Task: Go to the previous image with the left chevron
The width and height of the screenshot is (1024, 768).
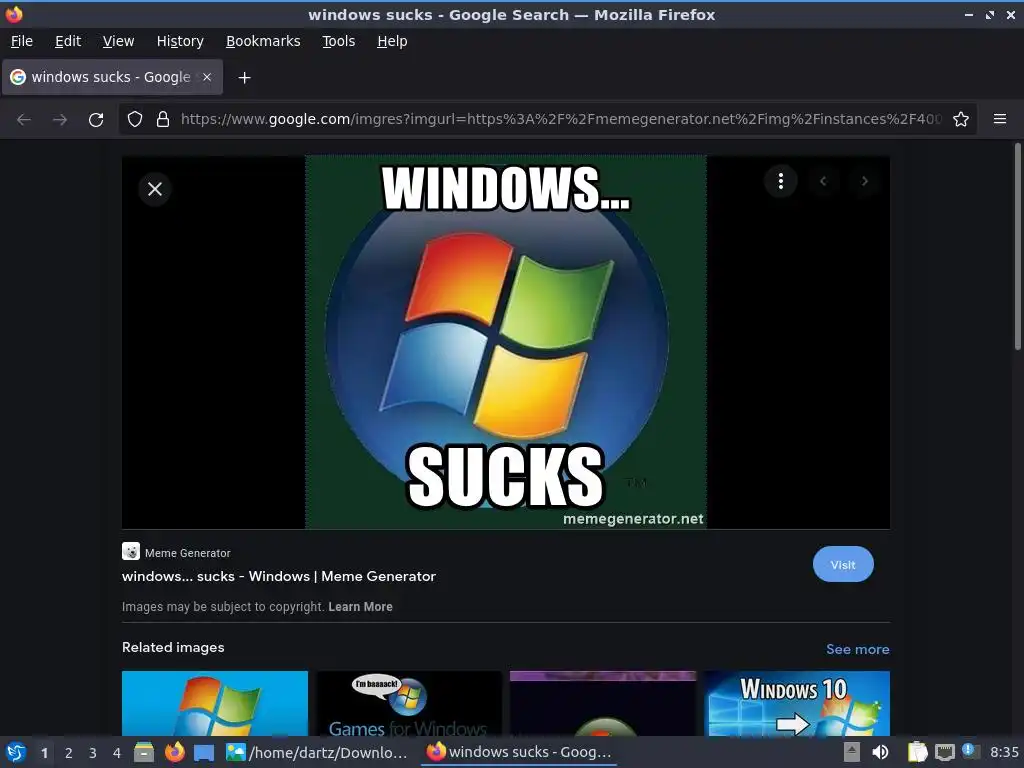Action: (x=823, y=181)
